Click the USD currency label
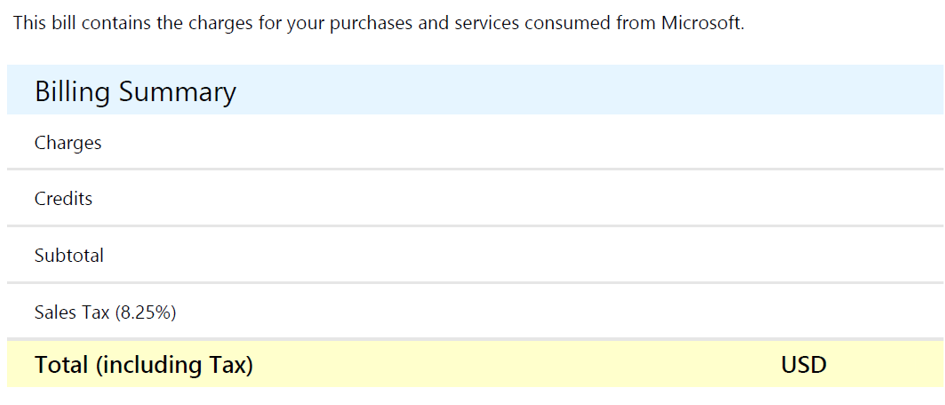Image resolution: width=945 pixels, height=405 pixels. coord(804,365)
